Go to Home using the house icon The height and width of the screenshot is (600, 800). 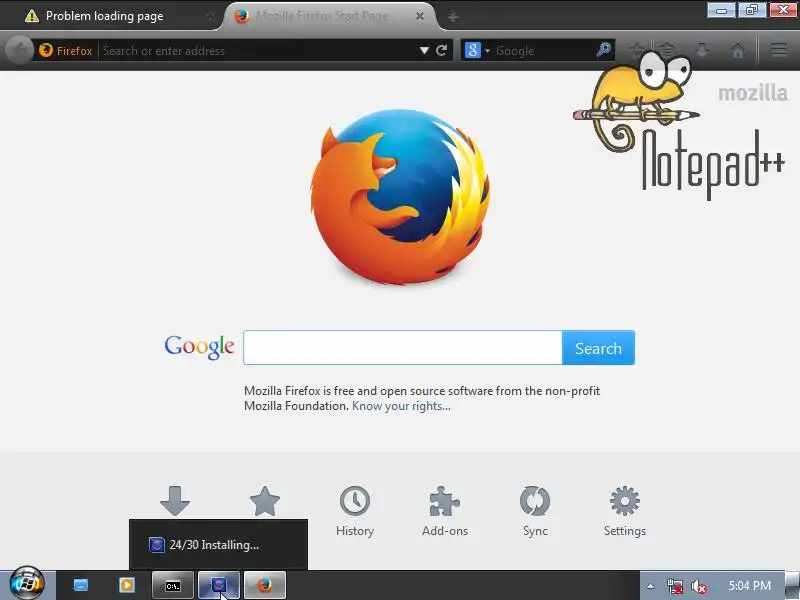click(738, 50)
